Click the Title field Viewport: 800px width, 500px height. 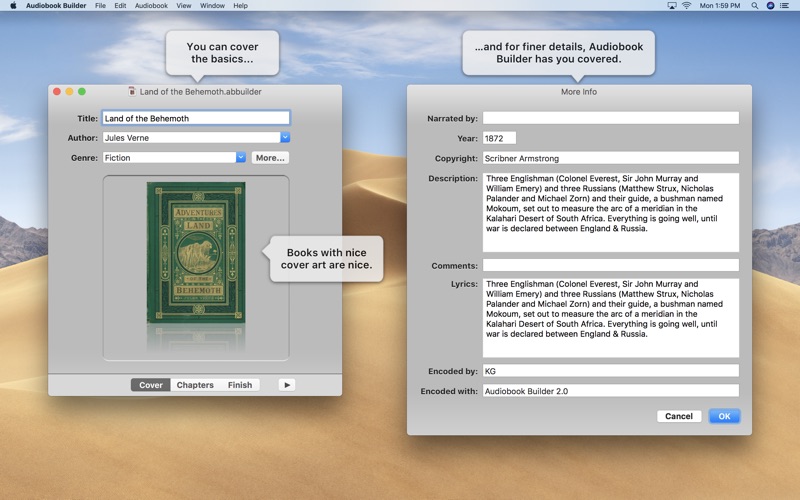tap(196, 118)
